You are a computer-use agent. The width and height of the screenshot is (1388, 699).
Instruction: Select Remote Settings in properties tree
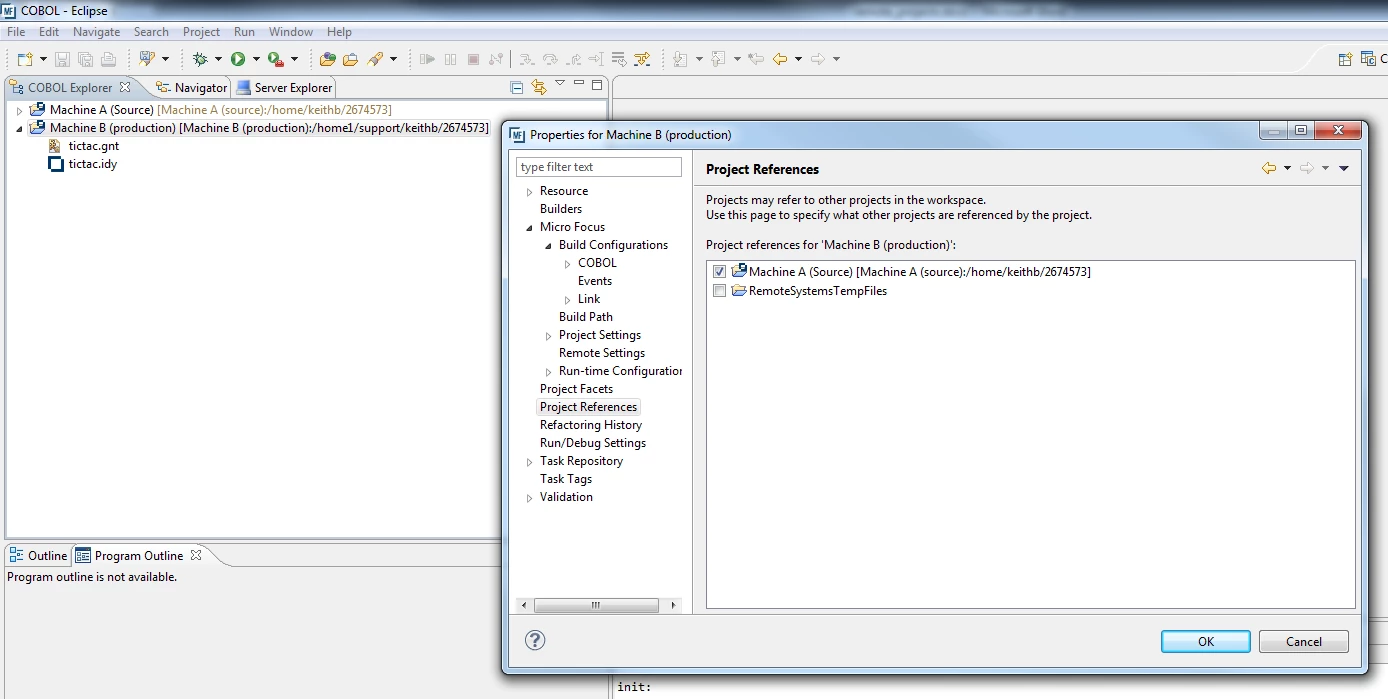(602, 353)
